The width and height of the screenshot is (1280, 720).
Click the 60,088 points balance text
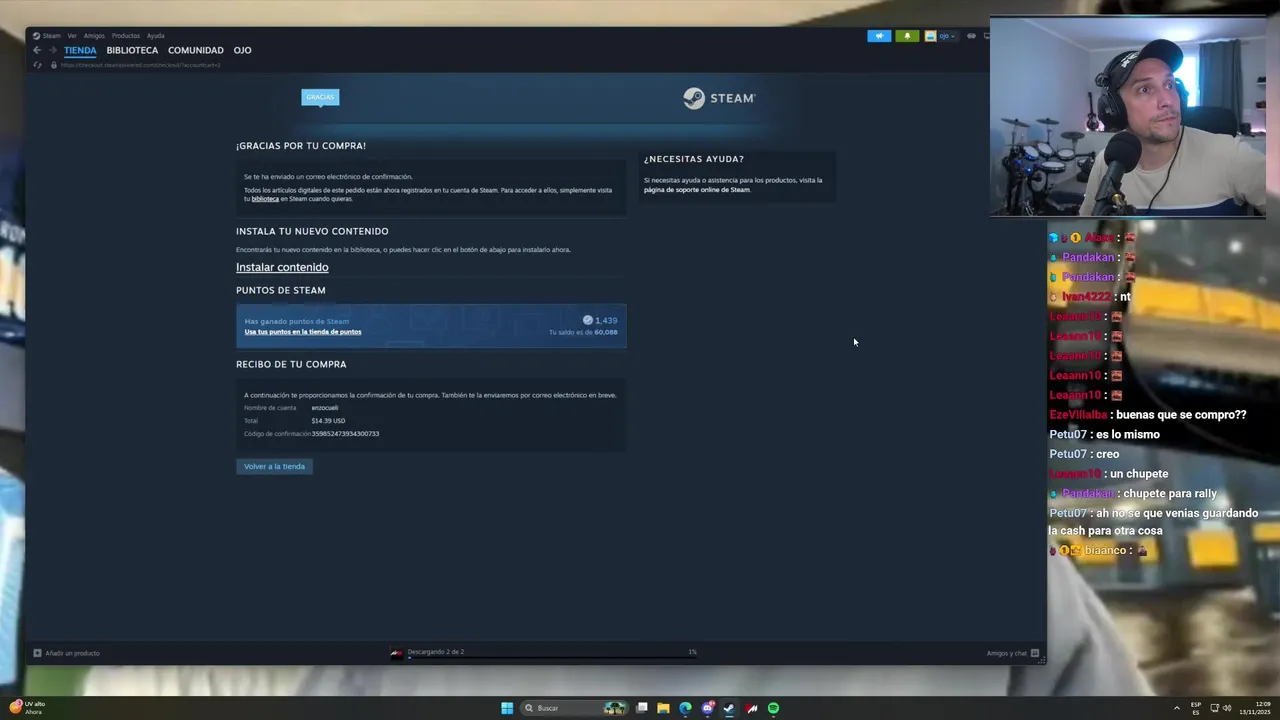(x=606, y=332)
